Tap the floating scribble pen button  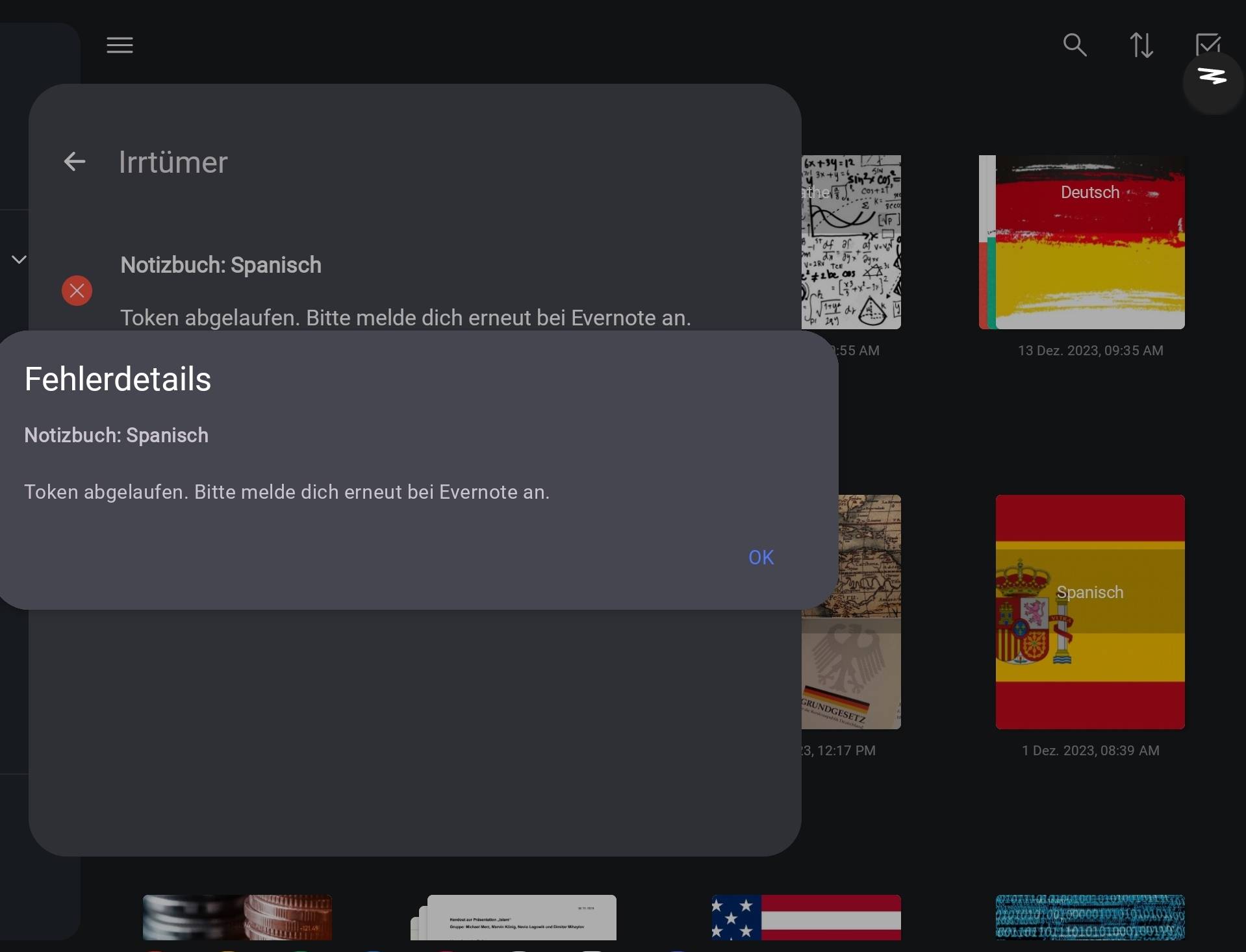click(x=1212, y=78)
